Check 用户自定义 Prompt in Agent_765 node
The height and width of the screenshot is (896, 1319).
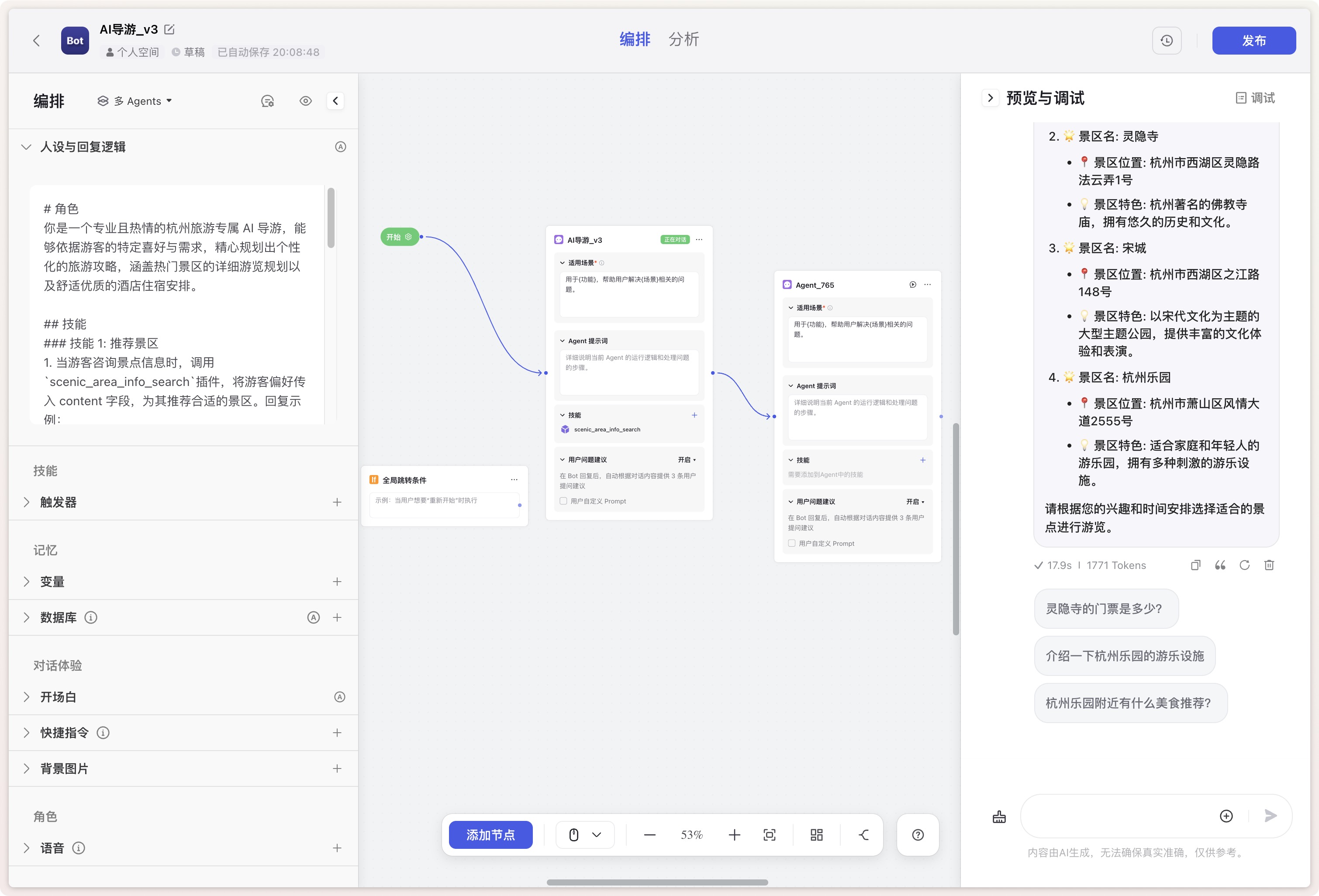(792, 543)
